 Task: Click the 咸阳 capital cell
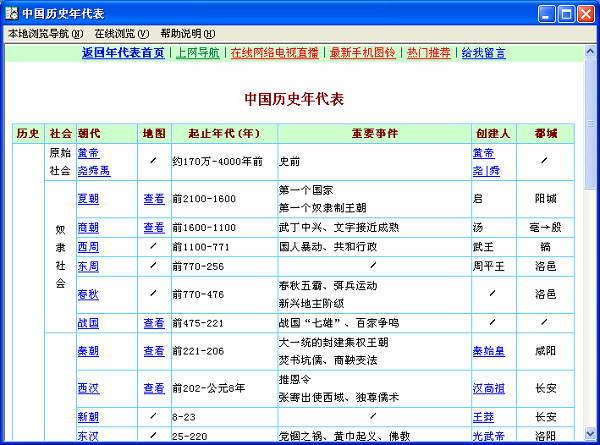(x=546, y=351)
